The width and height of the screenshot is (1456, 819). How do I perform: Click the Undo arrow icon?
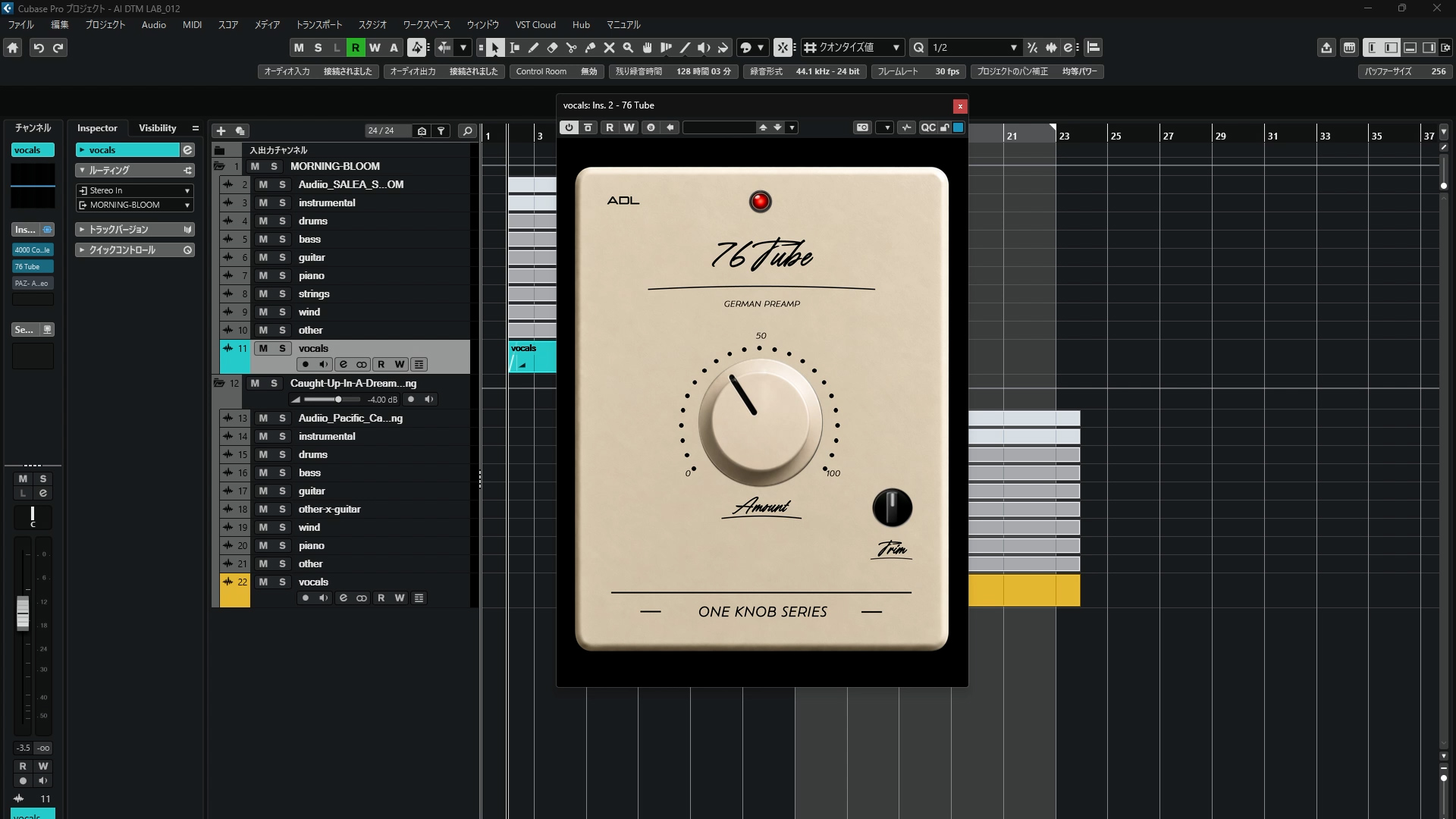tap(39, 48)
